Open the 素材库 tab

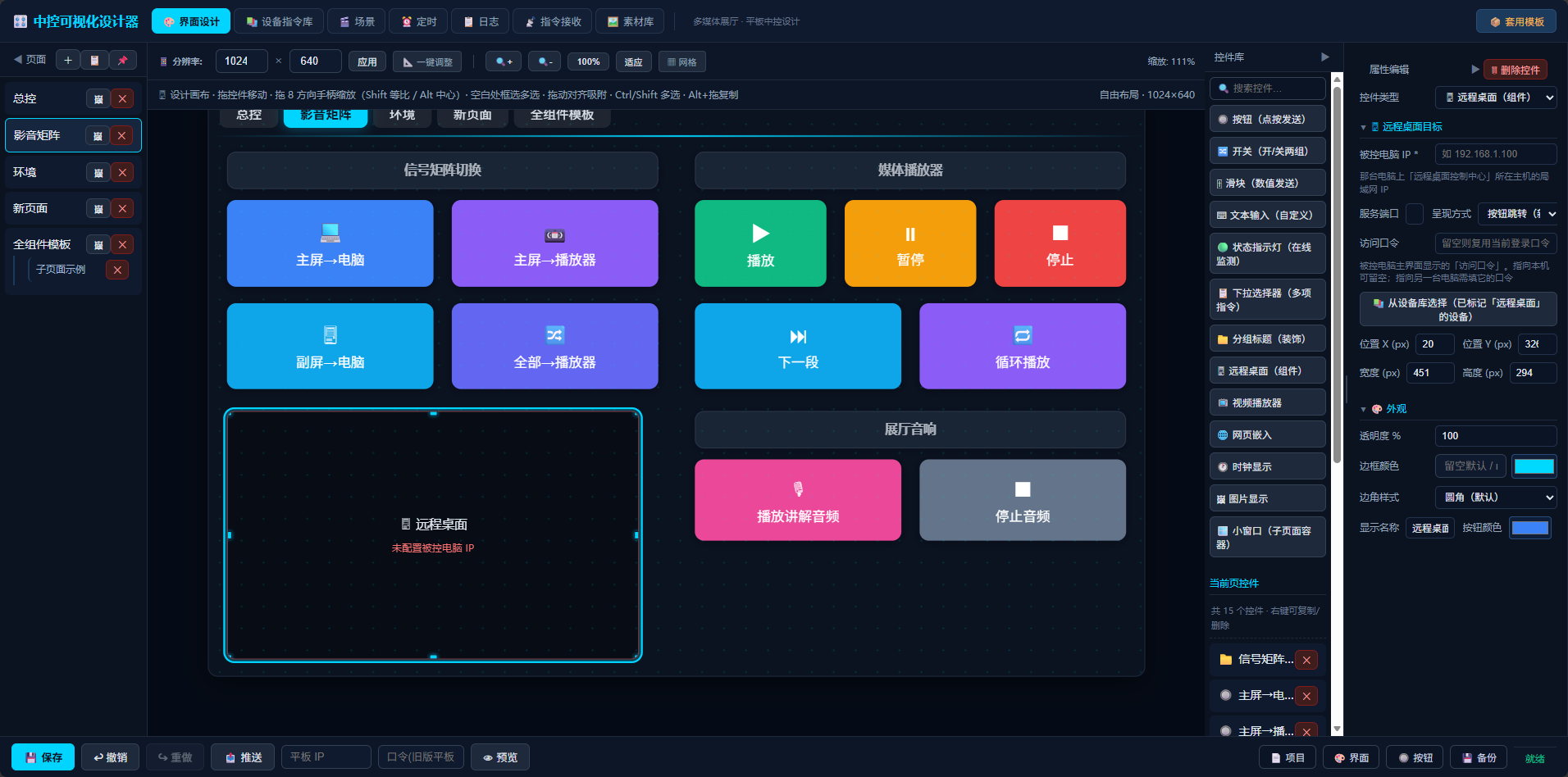click(631, 21)
